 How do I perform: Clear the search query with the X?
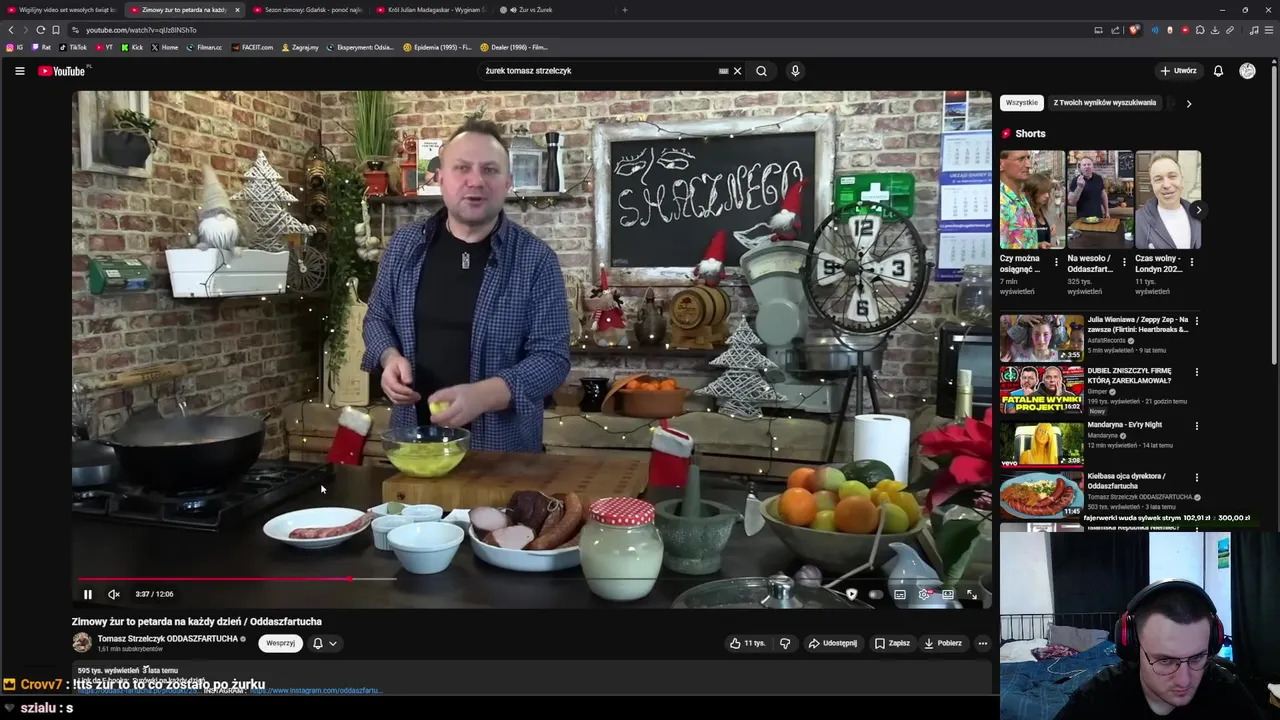(x=738, y=71)
